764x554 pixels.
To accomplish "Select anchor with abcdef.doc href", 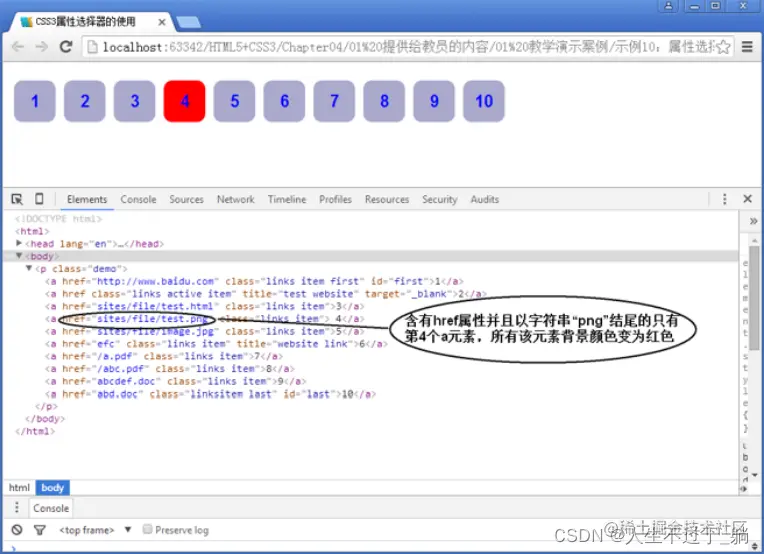I will [175, 382].
